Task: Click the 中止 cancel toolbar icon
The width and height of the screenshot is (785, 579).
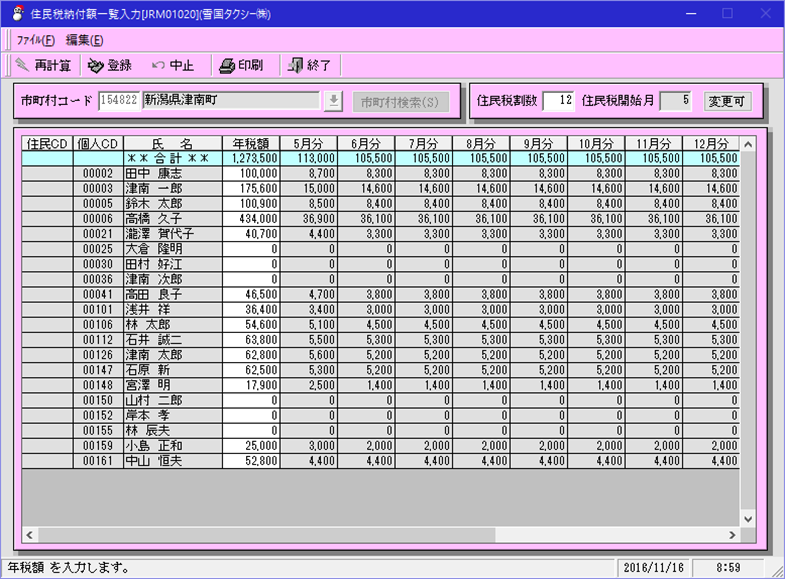Action: pos(159,66)
